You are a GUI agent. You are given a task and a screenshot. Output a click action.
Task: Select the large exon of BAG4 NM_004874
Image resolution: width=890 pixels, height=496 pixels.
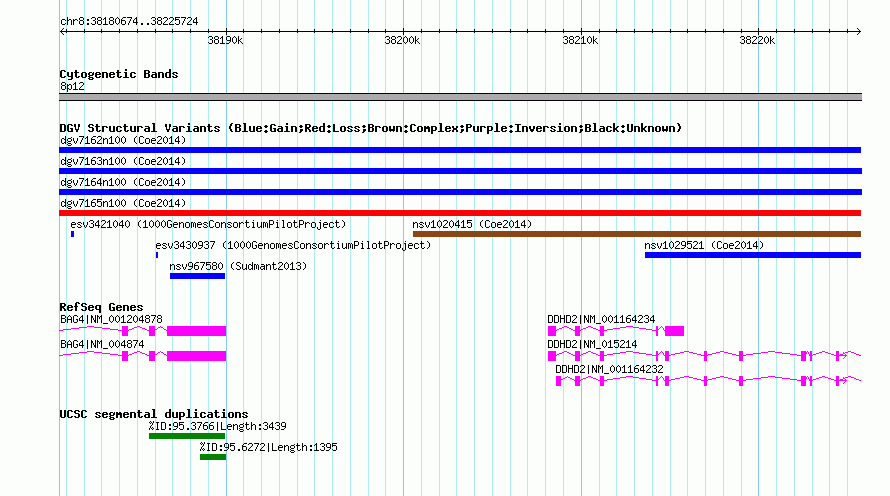tap(196, 356)
